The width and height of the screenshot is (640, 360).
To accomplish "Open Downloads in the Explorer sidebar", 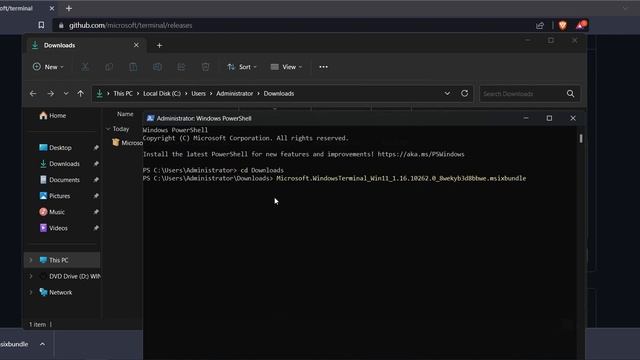I will [x=64, y=164].
